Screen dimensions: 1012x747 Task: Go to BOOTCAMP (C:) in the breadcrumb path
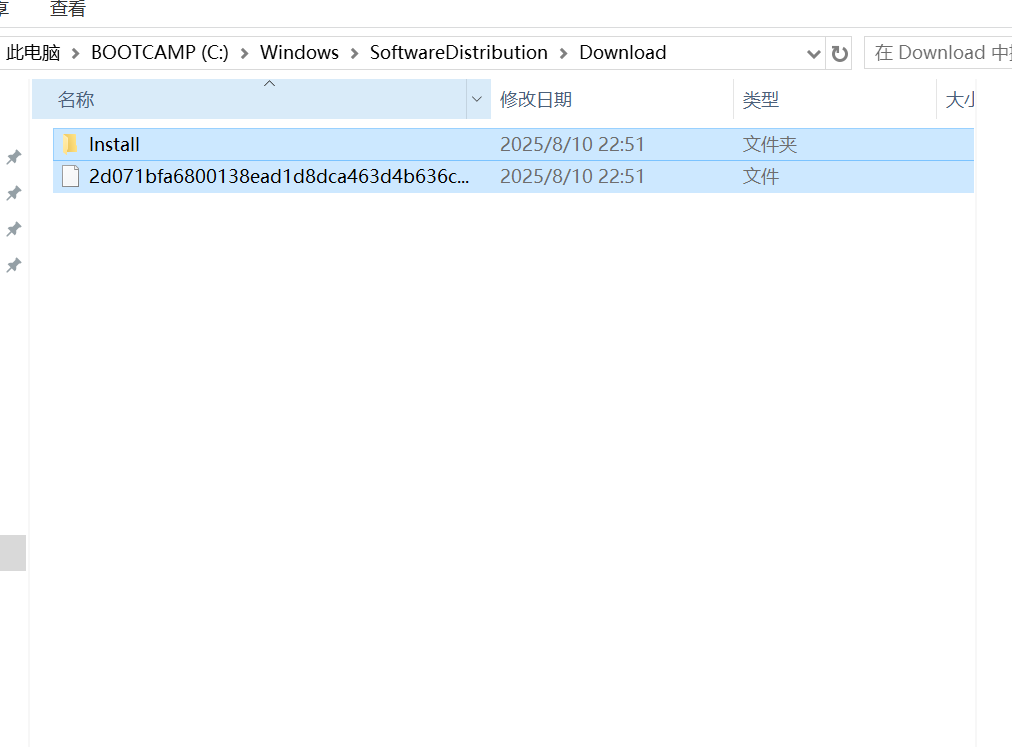(x=159, y=52)
